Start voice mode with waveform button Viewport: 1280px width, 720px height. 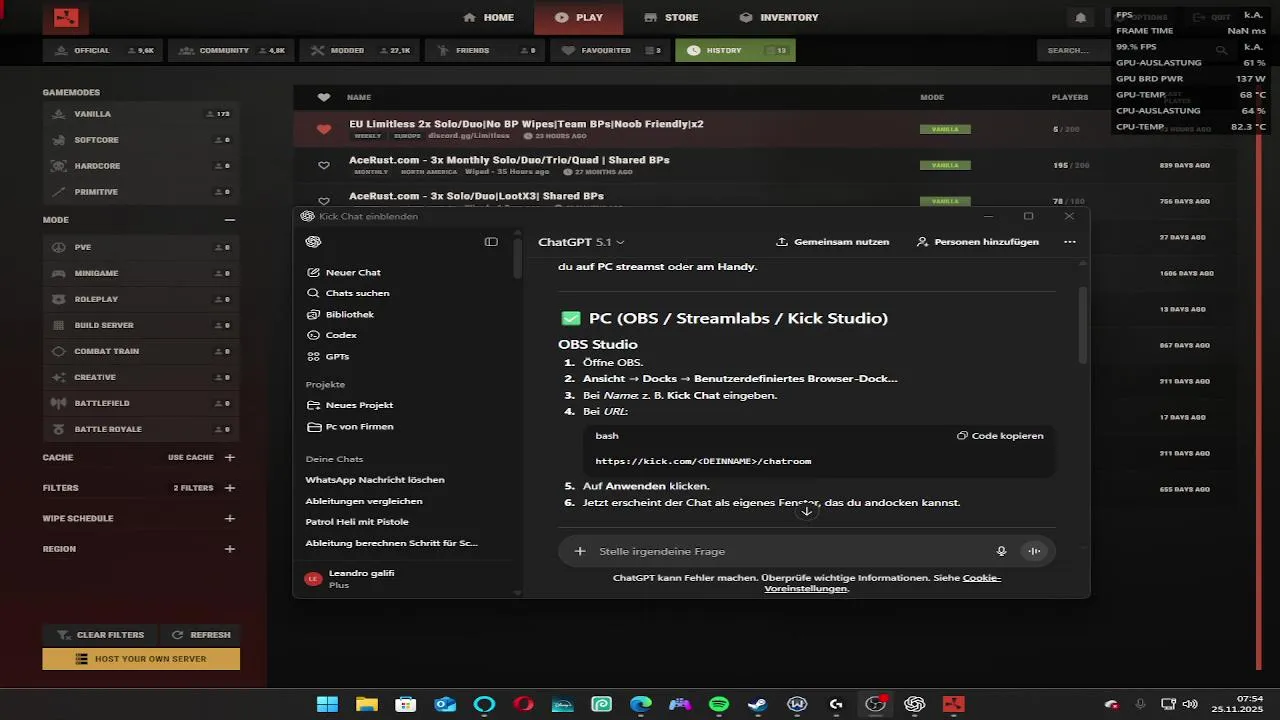tap(1034, 551)
